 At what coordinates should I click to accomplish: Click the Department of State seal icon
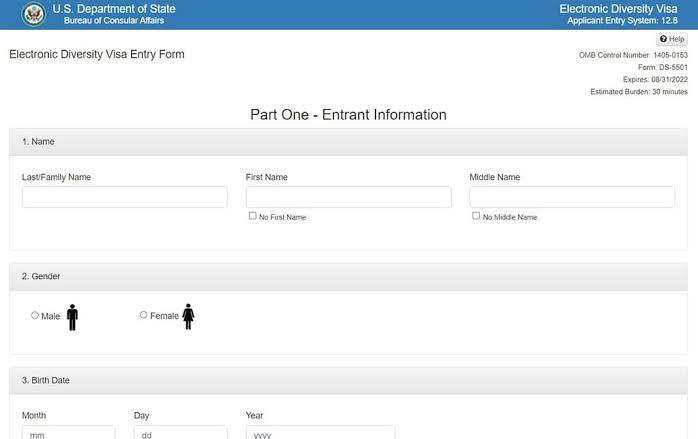33,14
